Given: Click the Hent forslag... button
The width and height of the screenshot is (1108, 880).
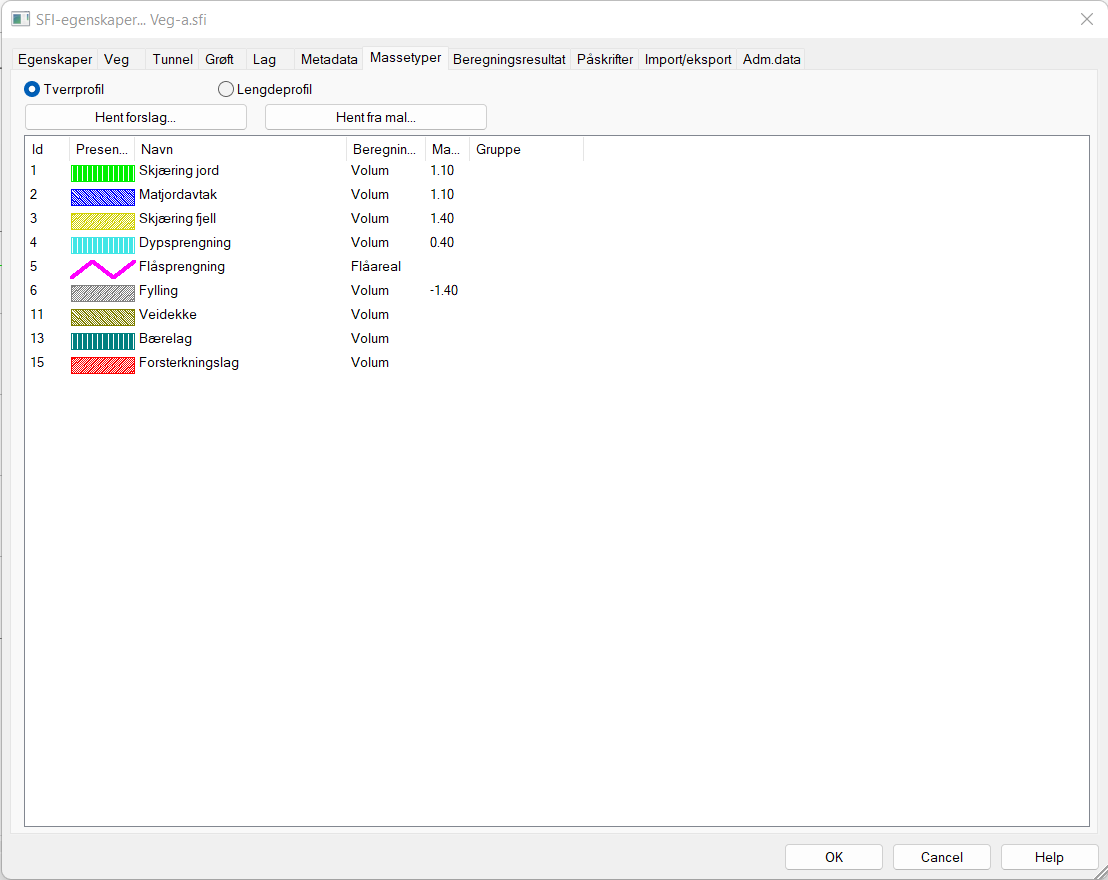Looking at the screenshot, I should point(135,117).
